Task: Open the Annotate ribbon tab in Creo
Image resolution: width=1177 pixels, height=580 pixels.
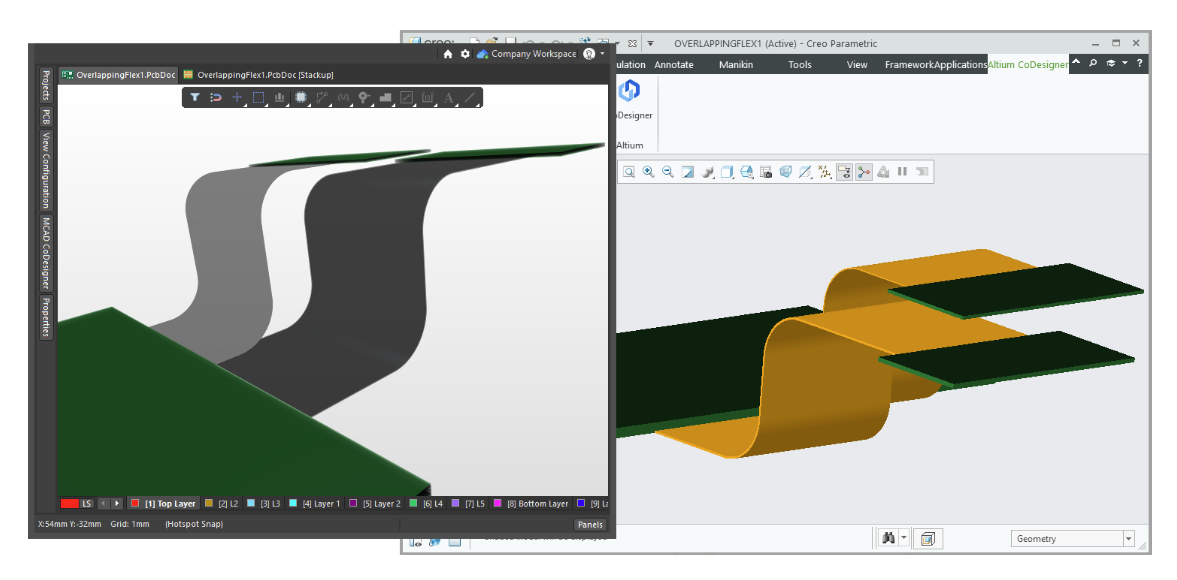Action: [x=673, y=65]
